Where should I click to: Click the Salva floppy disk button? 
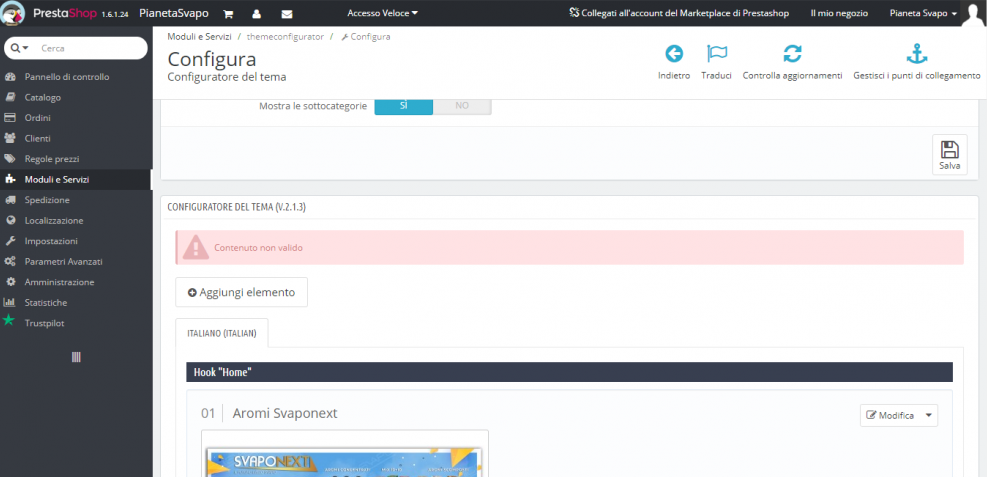click(x=950, y=154)
